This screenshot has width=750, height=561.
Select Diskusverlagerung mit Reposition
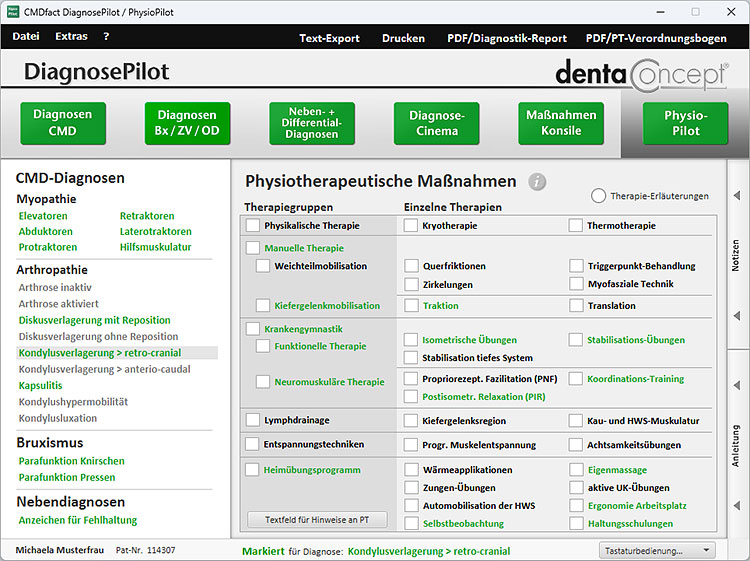[94, 320]
